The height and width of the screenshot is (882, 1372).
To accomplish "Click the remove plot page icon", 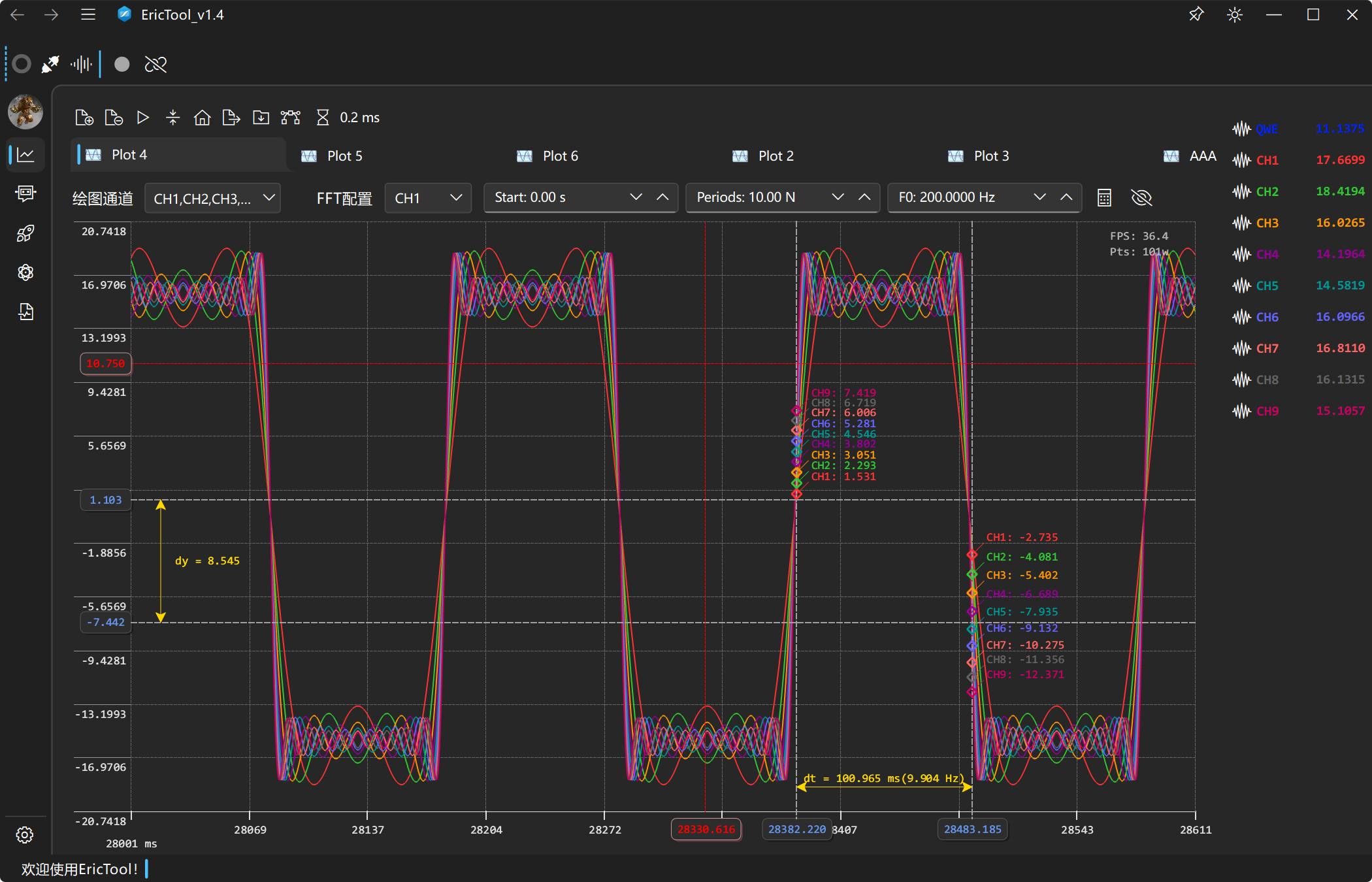I will click(x=114, y=118).
